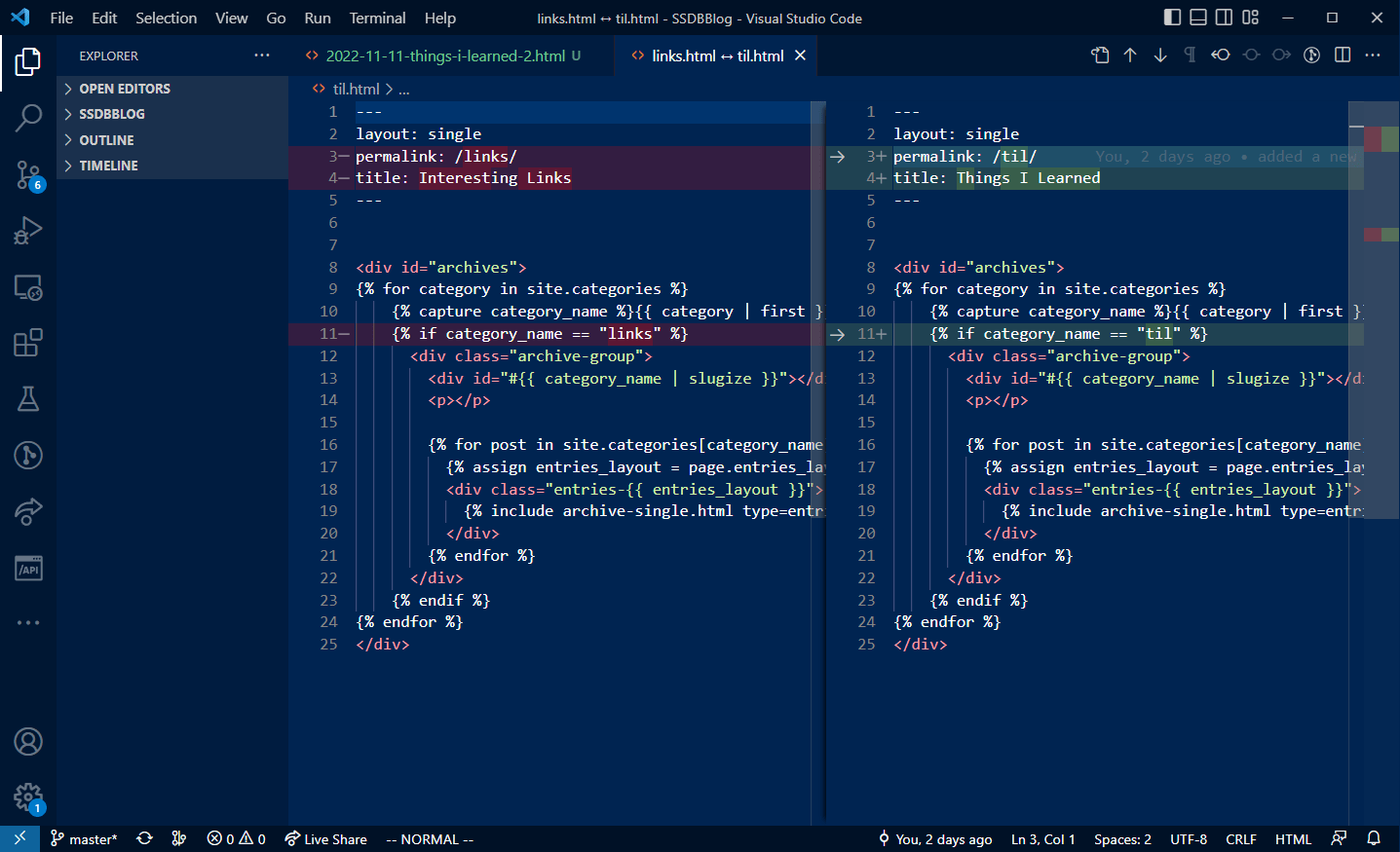Open the Go menu

pyautogui.click(x=276, y=18)
